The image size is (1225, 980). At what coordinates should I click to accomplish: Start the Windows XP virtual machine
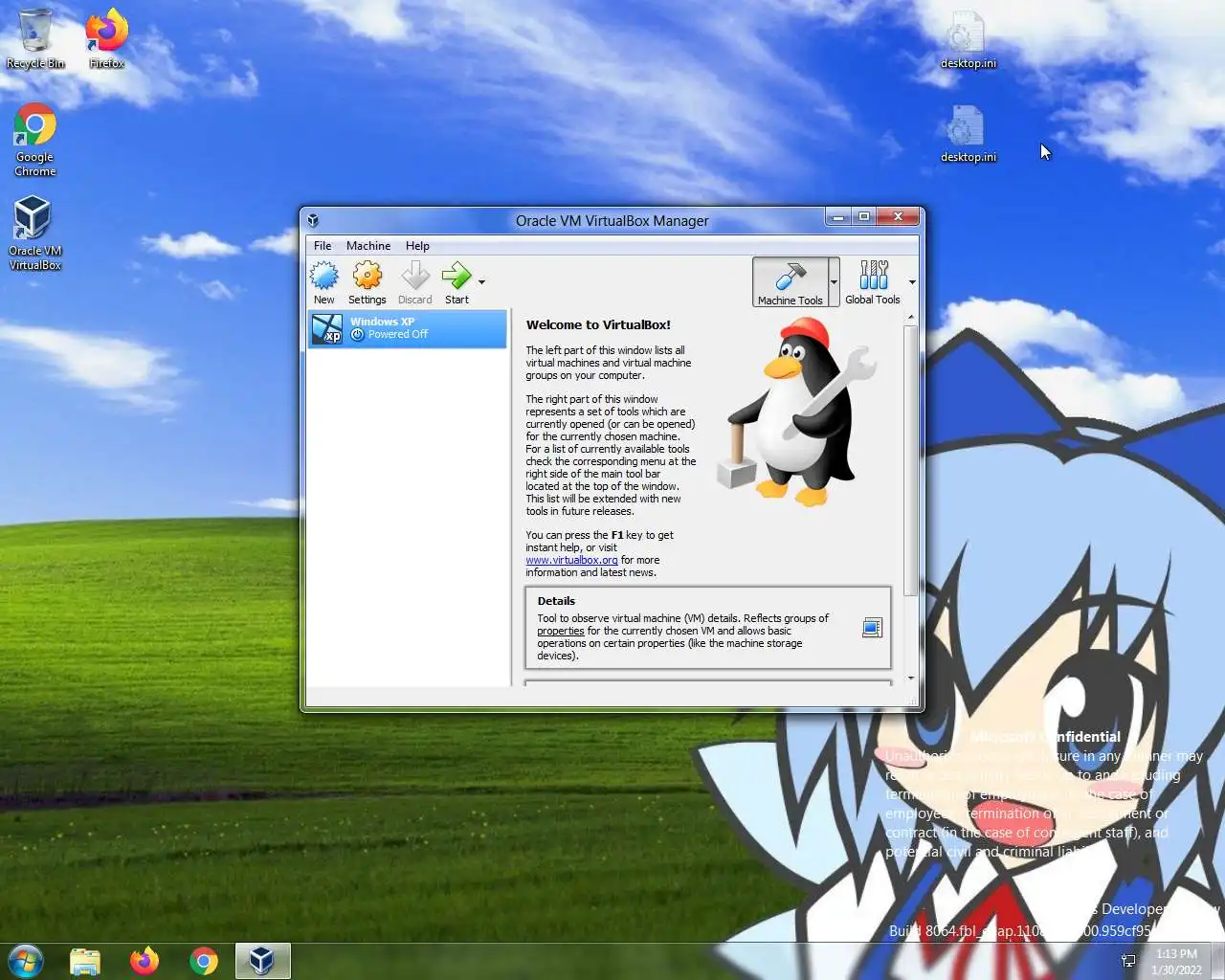[457, 282]
